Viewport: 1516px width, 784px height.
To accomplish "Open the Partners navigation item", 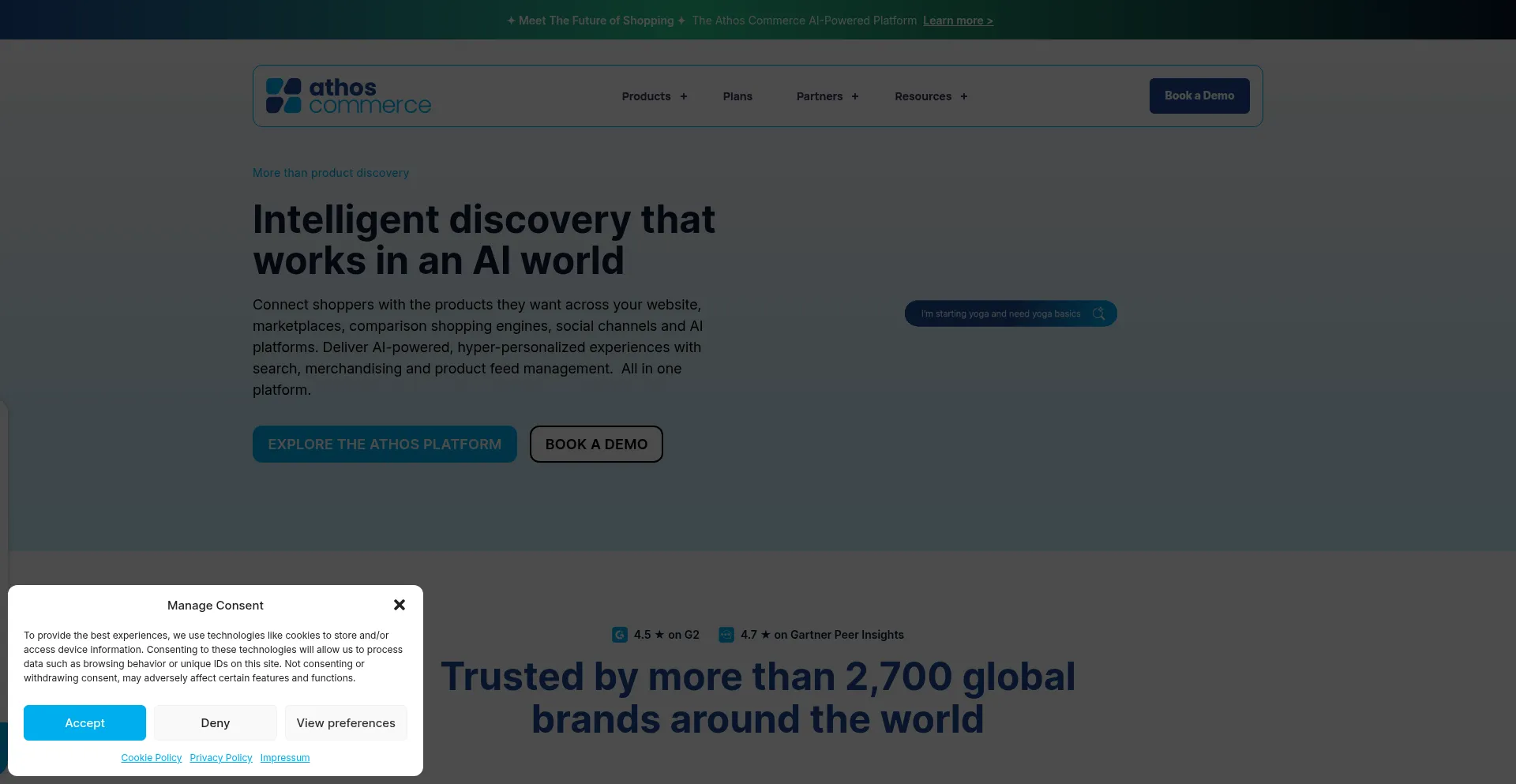I will [x=820, y=96].
